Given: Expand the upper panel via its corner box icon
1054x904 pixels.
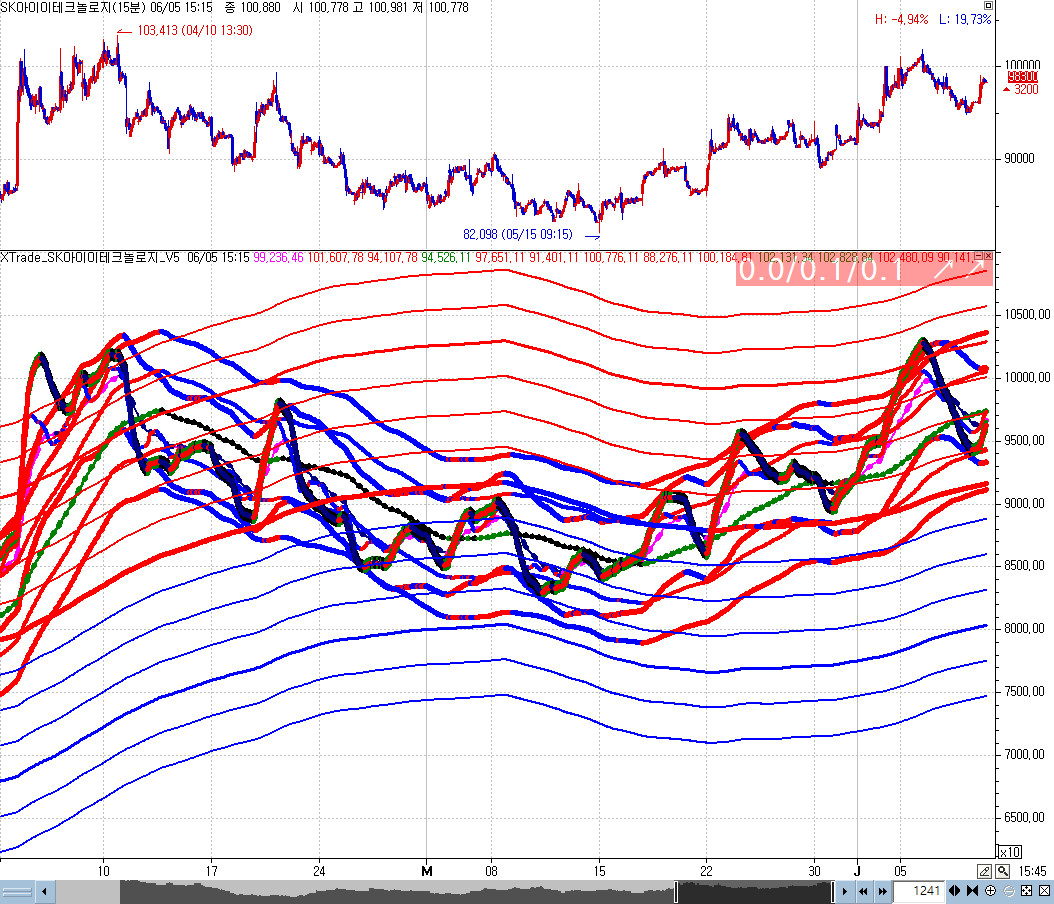Looking at the screenshot, I should pos(989,6).
